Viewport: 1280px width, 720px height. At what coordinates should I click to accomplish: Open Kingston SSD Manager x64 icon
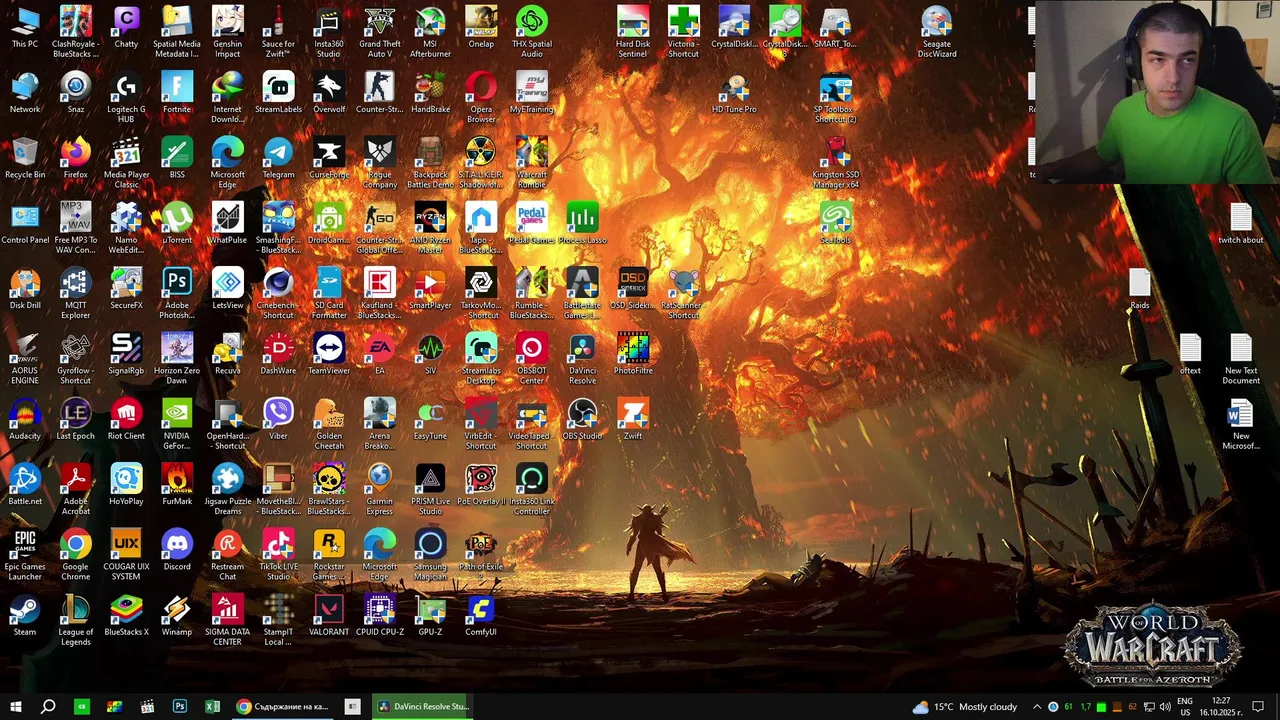[x=835, y=161]
